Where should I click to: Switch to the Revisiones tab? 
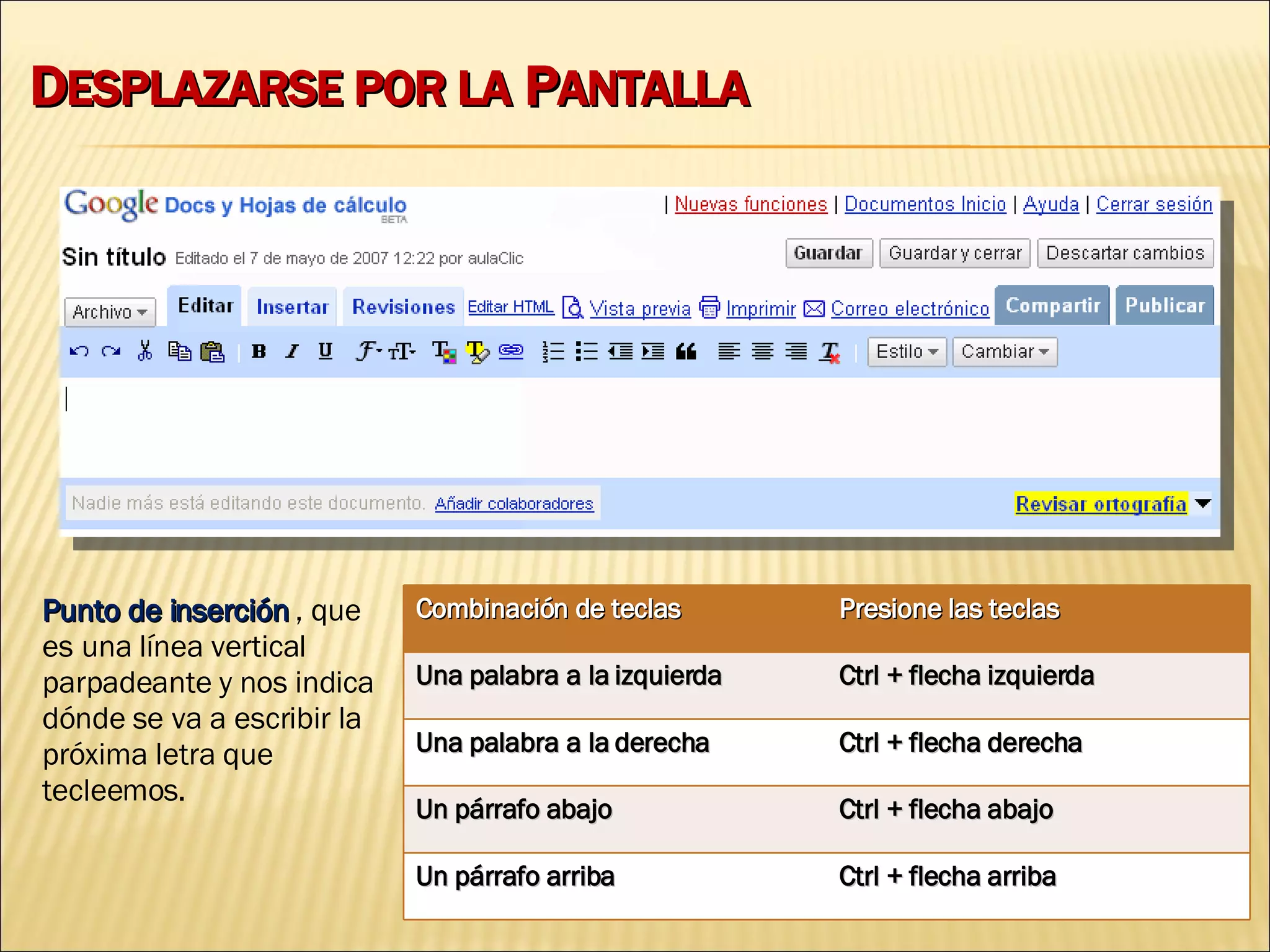[x=404, y=307]
